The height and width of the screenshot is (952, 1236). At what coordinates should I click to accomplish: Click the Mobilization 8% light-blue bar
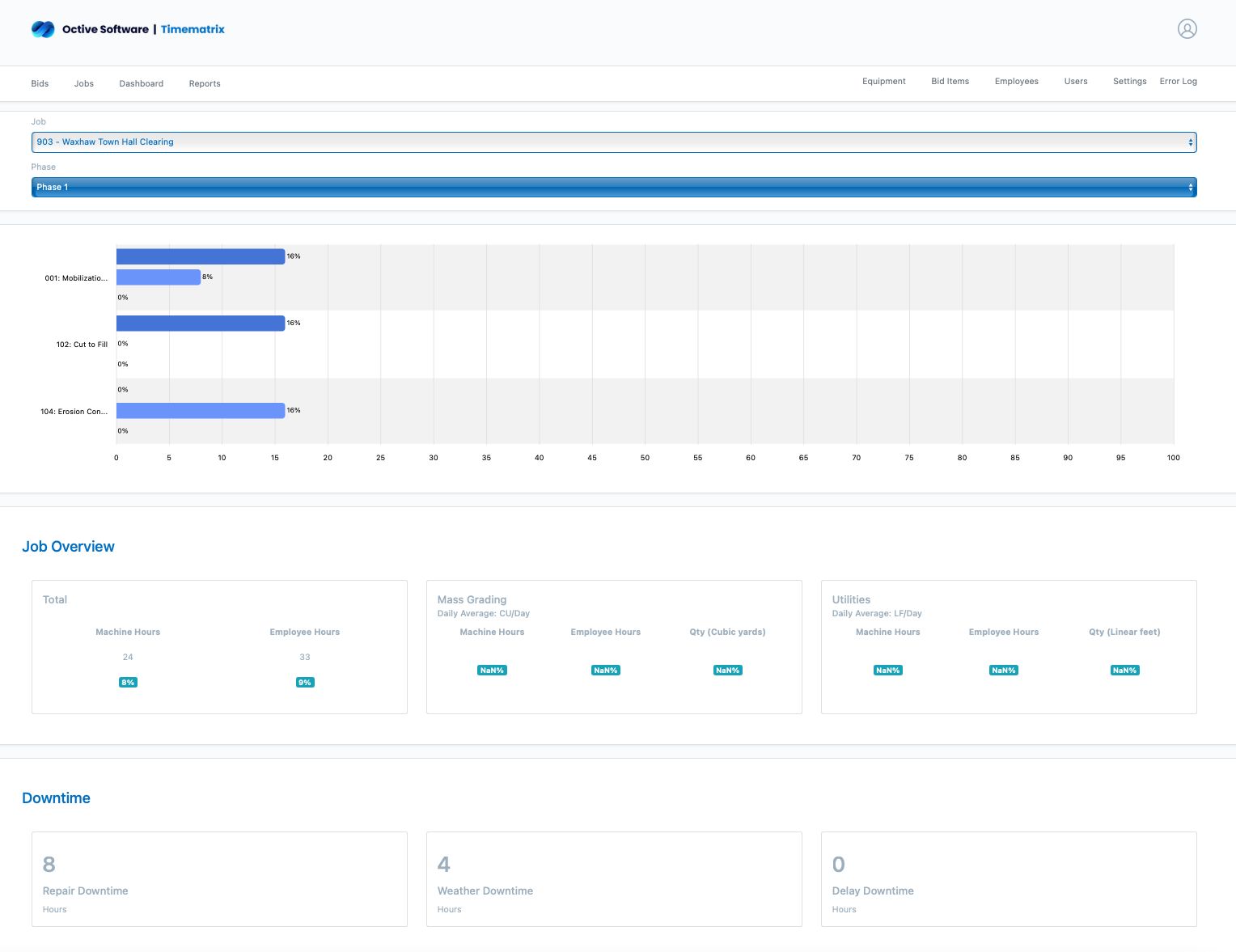158,277
